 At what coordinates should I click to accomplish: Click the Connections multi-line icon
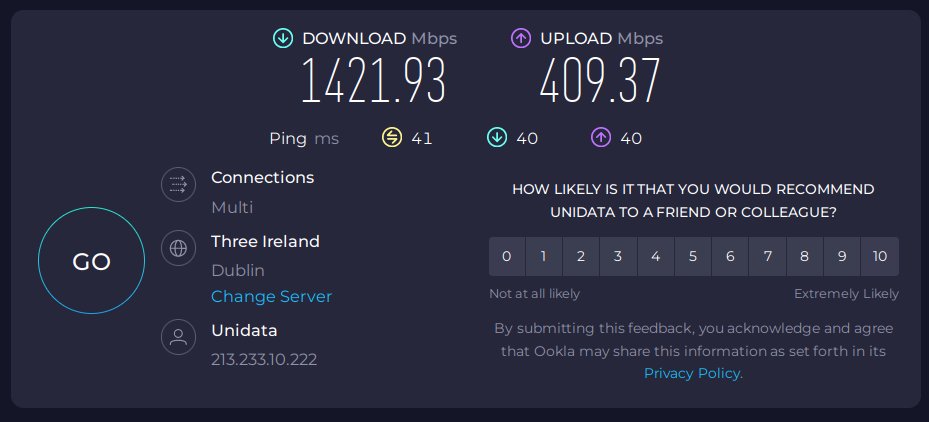(179, 185)
